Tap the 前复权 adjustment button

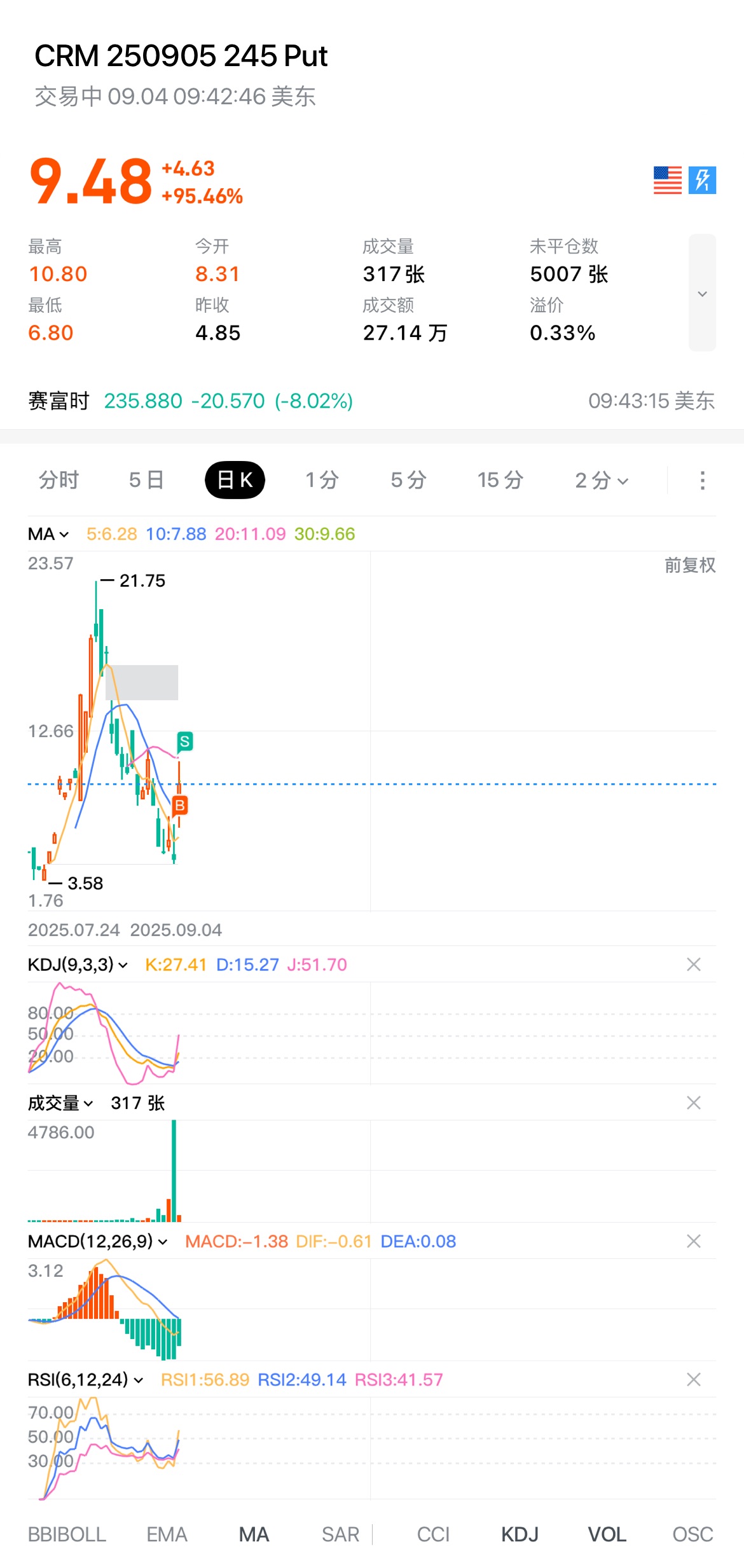(x=690, y=565)
